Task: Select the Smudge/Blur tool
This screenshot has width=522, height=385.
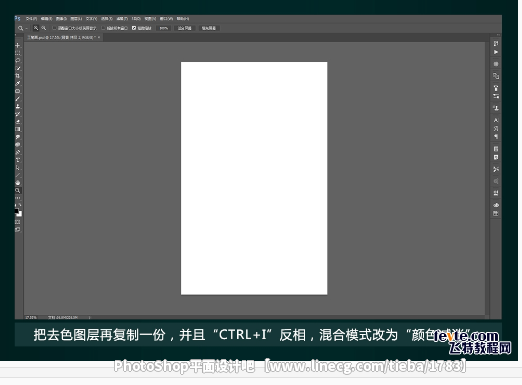Action: (x=18, y=137)
